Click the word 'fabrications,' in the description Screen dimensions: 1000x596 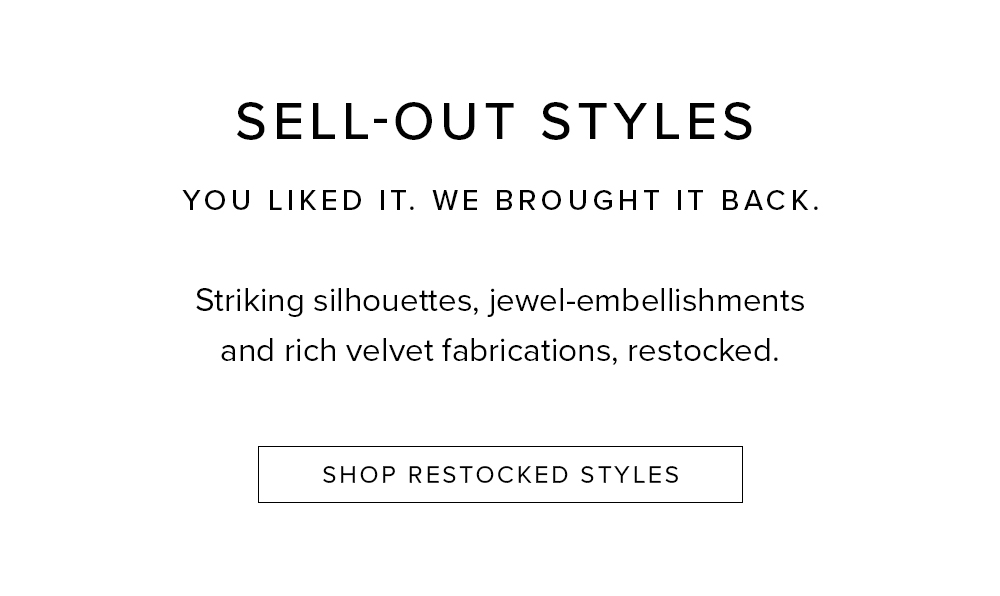pyautogui.click(x=530, y=351)
